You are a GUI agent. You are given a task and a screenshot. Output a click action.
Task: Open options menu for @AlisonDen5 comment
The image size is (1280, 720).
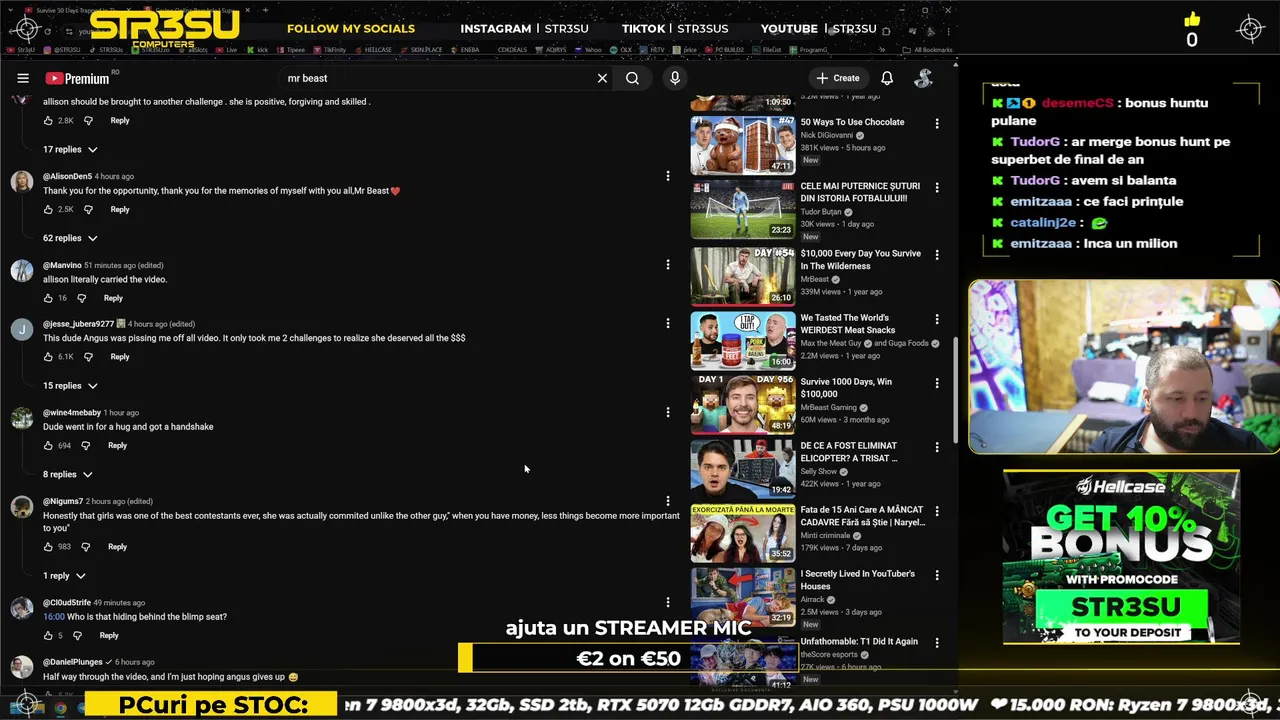[x=668, y=176]
